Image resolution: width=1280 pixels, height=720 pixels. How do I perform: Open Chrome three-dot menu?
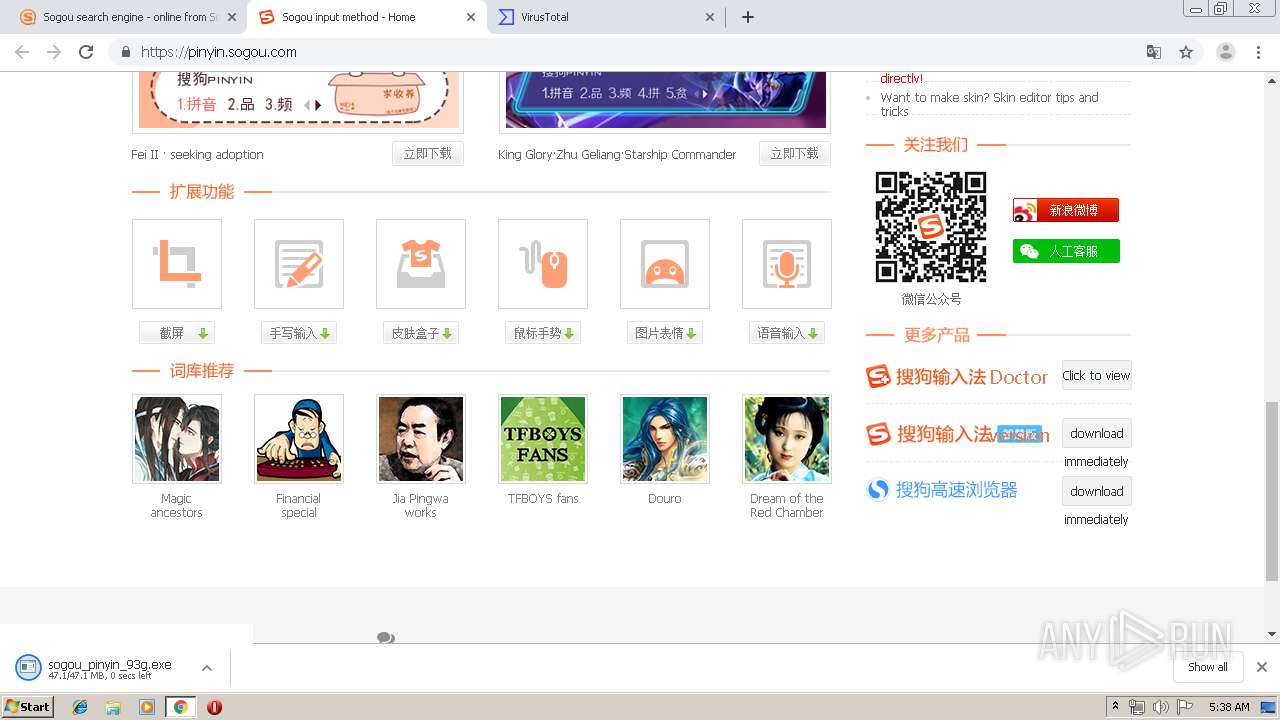(1258, 52)
